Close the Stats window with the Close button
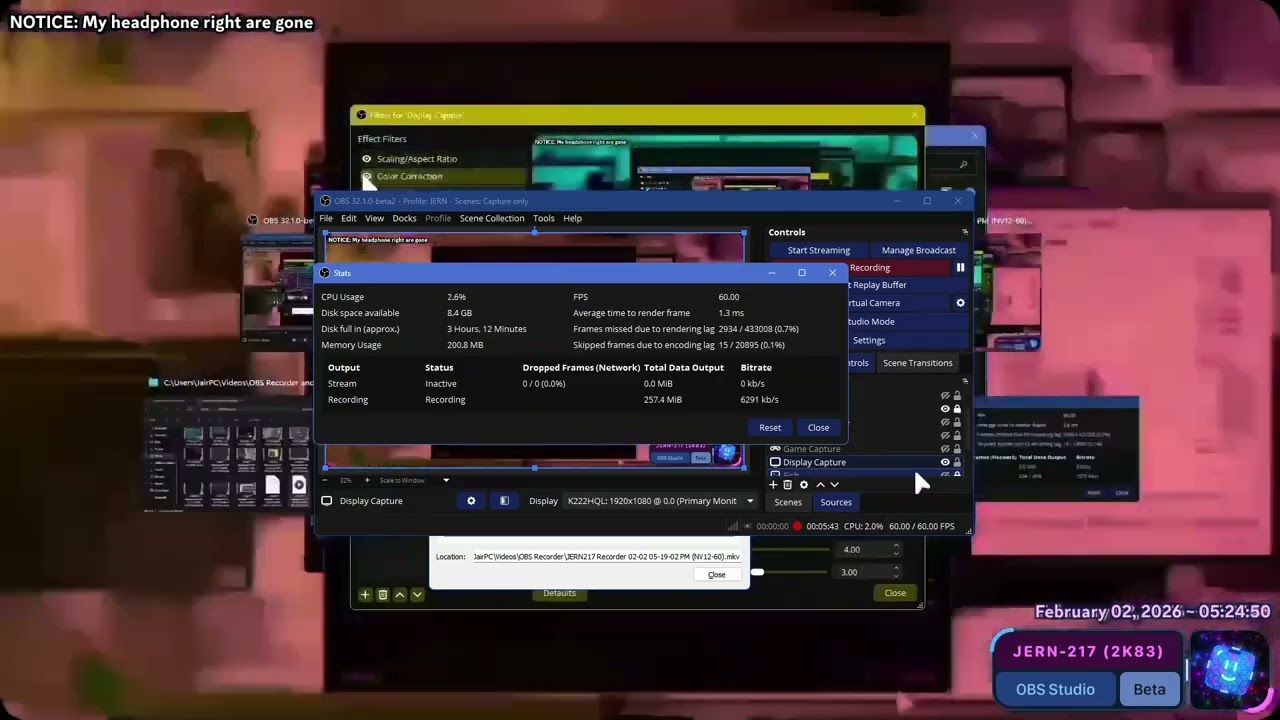 point(818,428)
